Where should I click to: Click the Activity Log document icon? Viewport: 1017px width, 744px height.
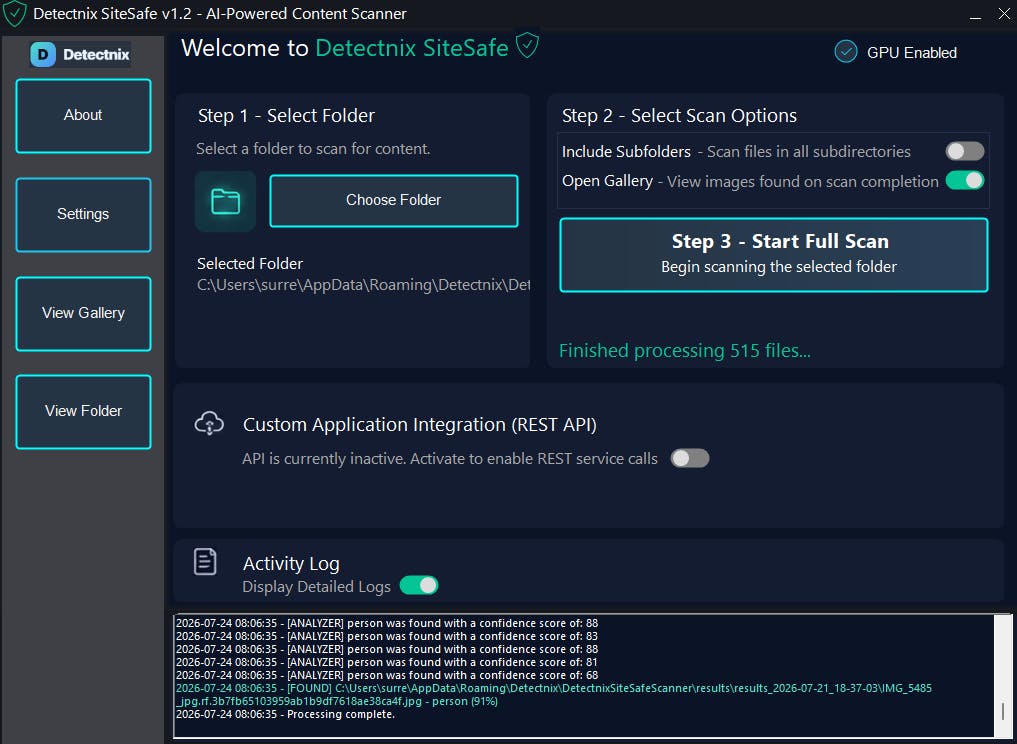205,562
